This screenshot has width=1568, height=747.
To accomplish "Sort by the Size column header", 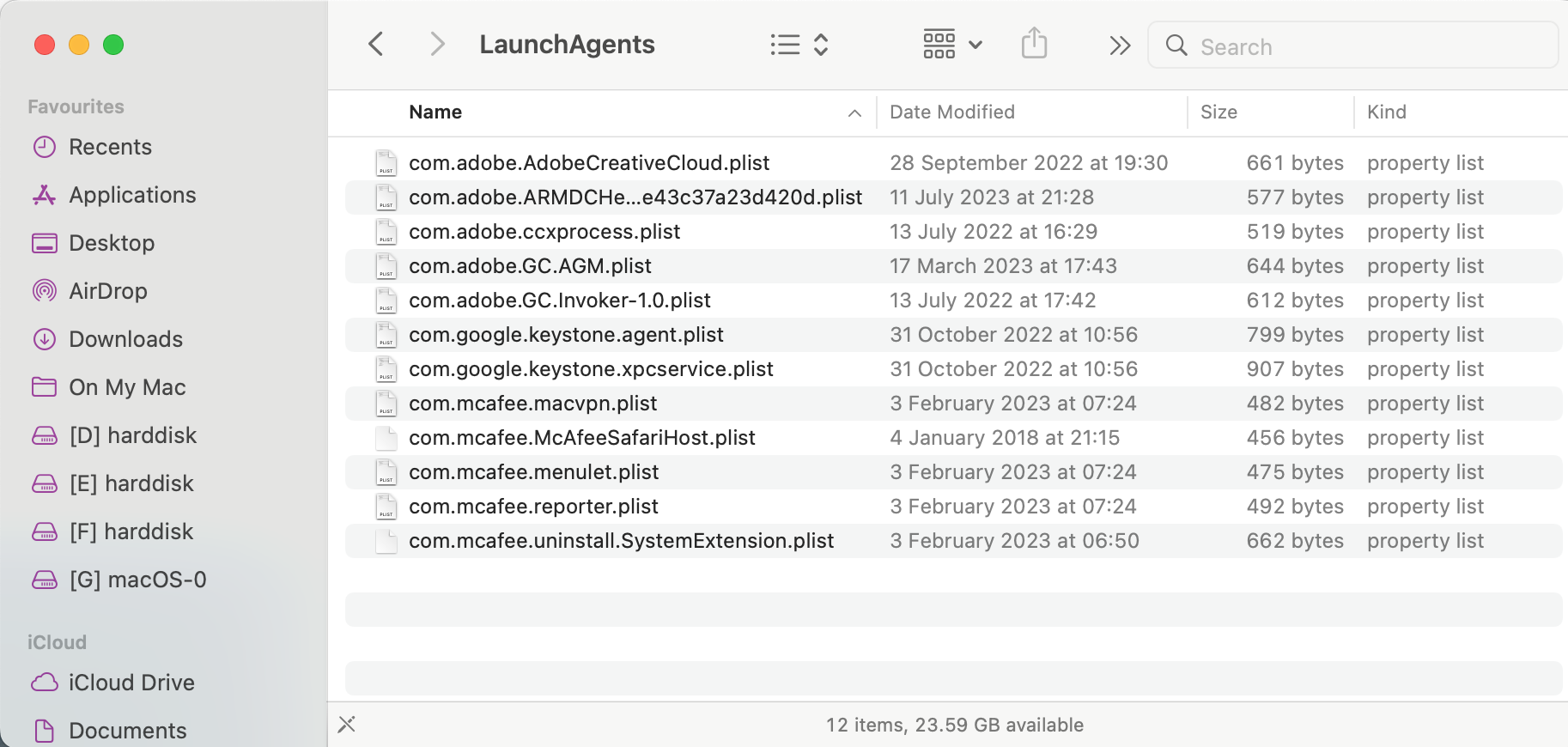I will [1219, 112].
